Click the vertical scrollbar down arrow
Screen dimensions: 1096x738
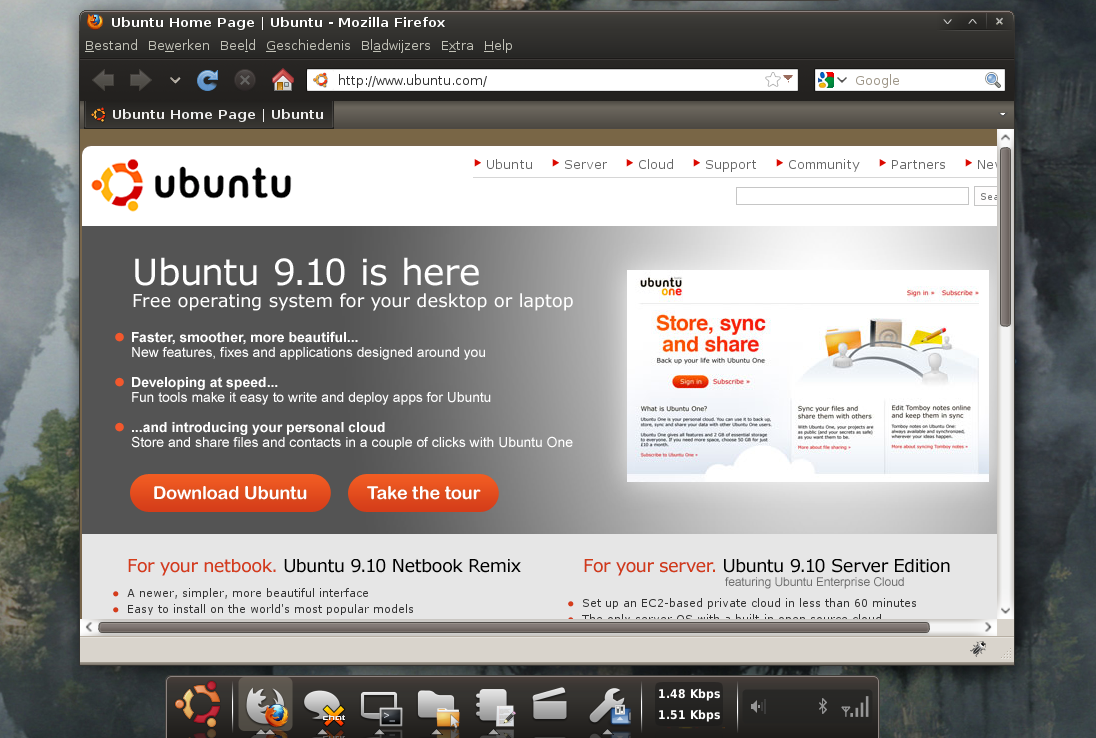click(x=1005, y=610)
